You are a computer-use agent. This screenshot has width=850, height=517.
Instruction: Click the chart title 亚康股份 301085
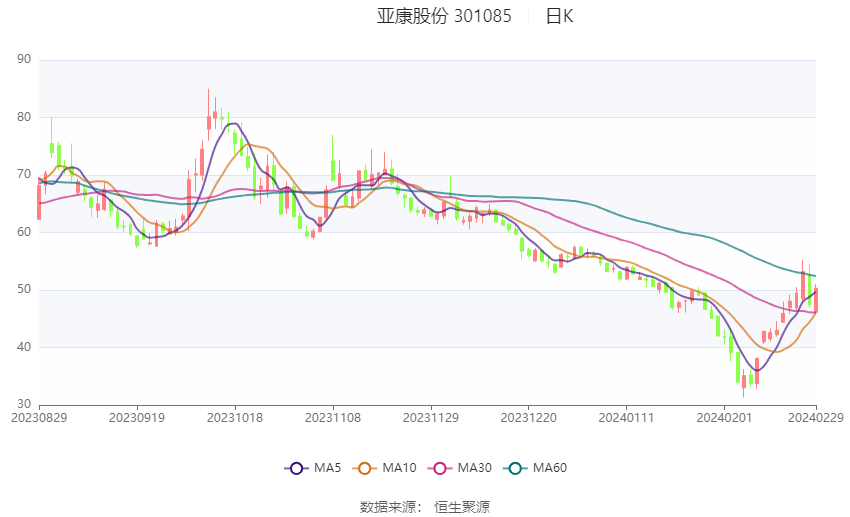tap(444, 16)
